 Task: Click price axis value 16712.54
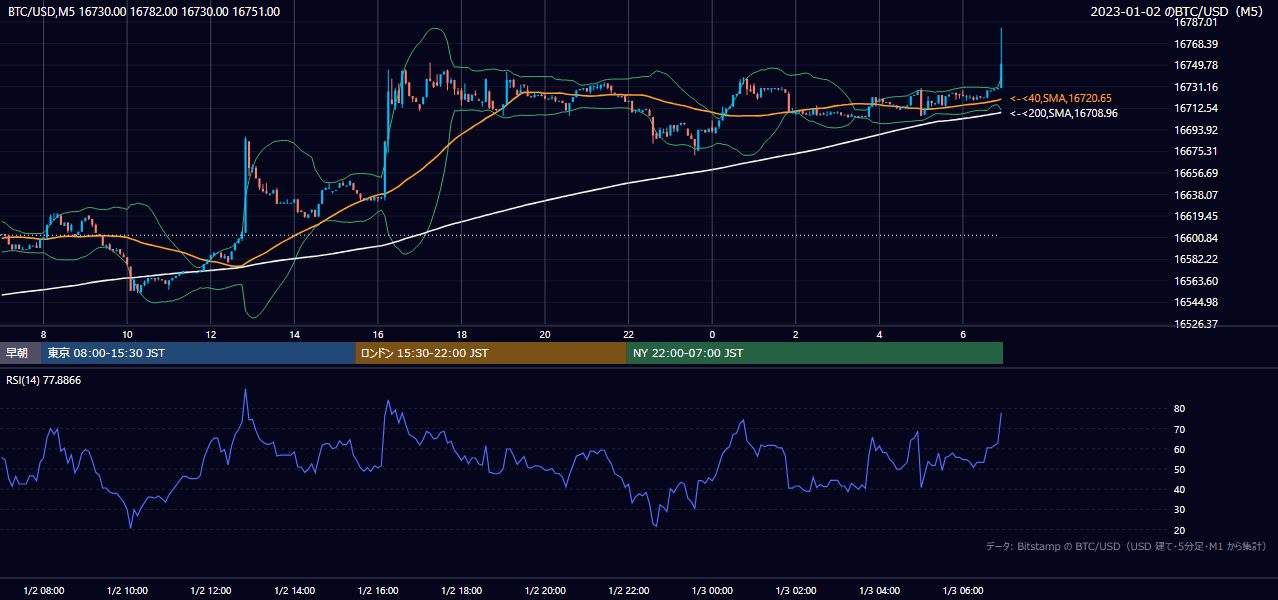tap(1196, 108)
